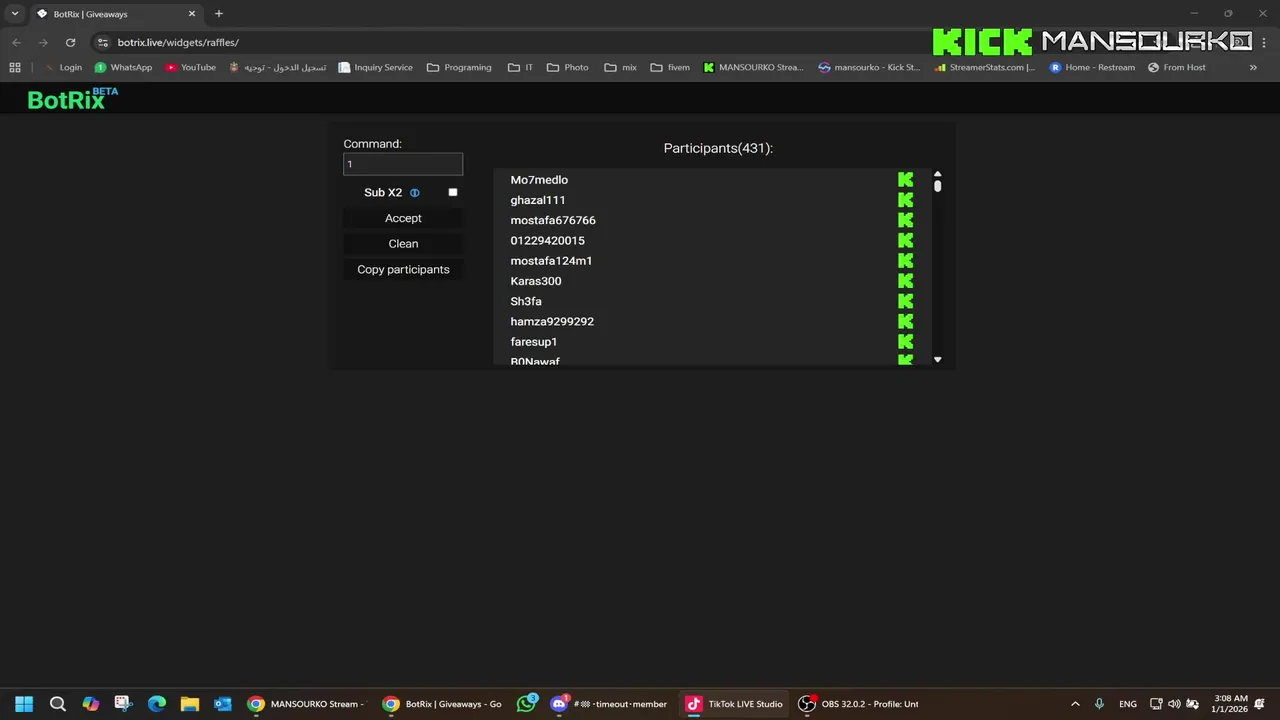The height and width of the screenshot is (720, 1280).
Task: Open the IT bookmarks folder
Action: 520,67
